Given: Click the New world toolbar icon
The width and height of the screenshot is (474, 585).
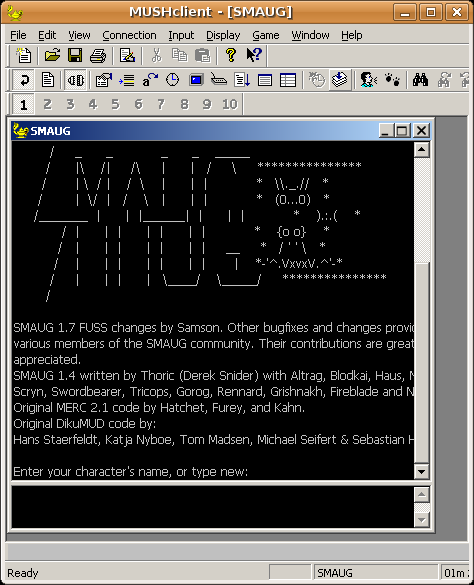Looking at the screenshot, I should click(x=24, y=56).
